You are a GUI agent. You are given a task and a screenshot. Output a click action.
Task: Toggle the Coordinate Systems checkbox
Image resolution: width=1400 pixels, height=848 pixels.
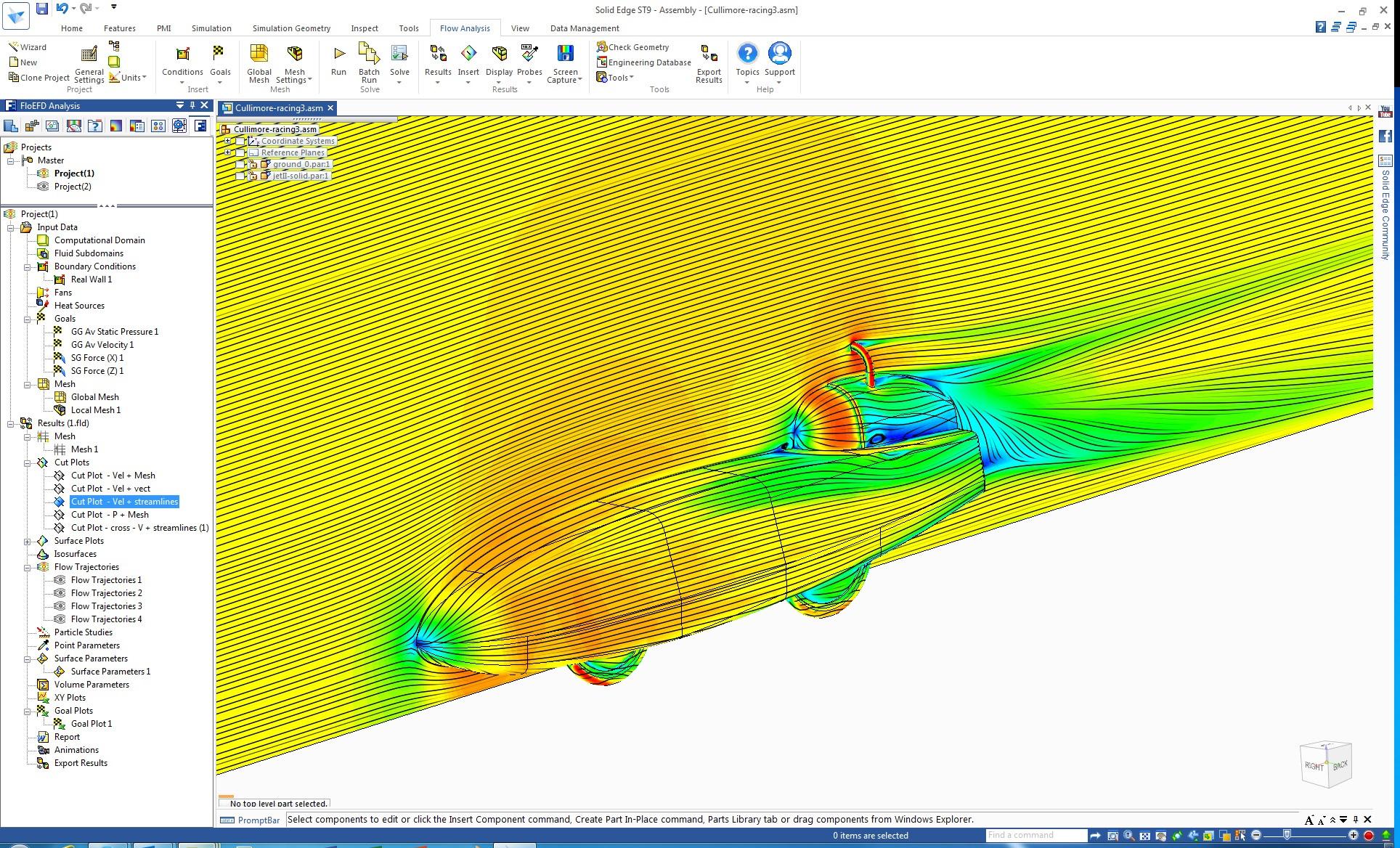pyautogui.click(x=240, y=142)
